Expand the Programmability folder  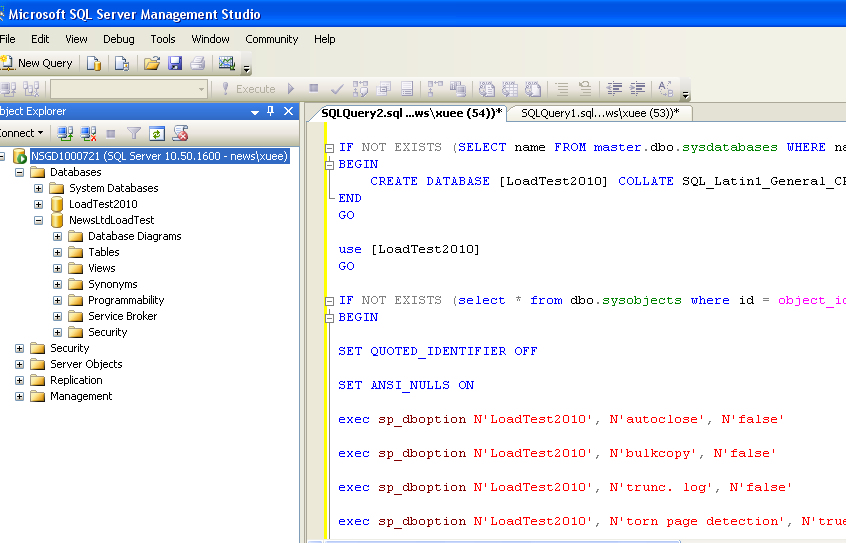pyautogui.click(x=58, y=301)
